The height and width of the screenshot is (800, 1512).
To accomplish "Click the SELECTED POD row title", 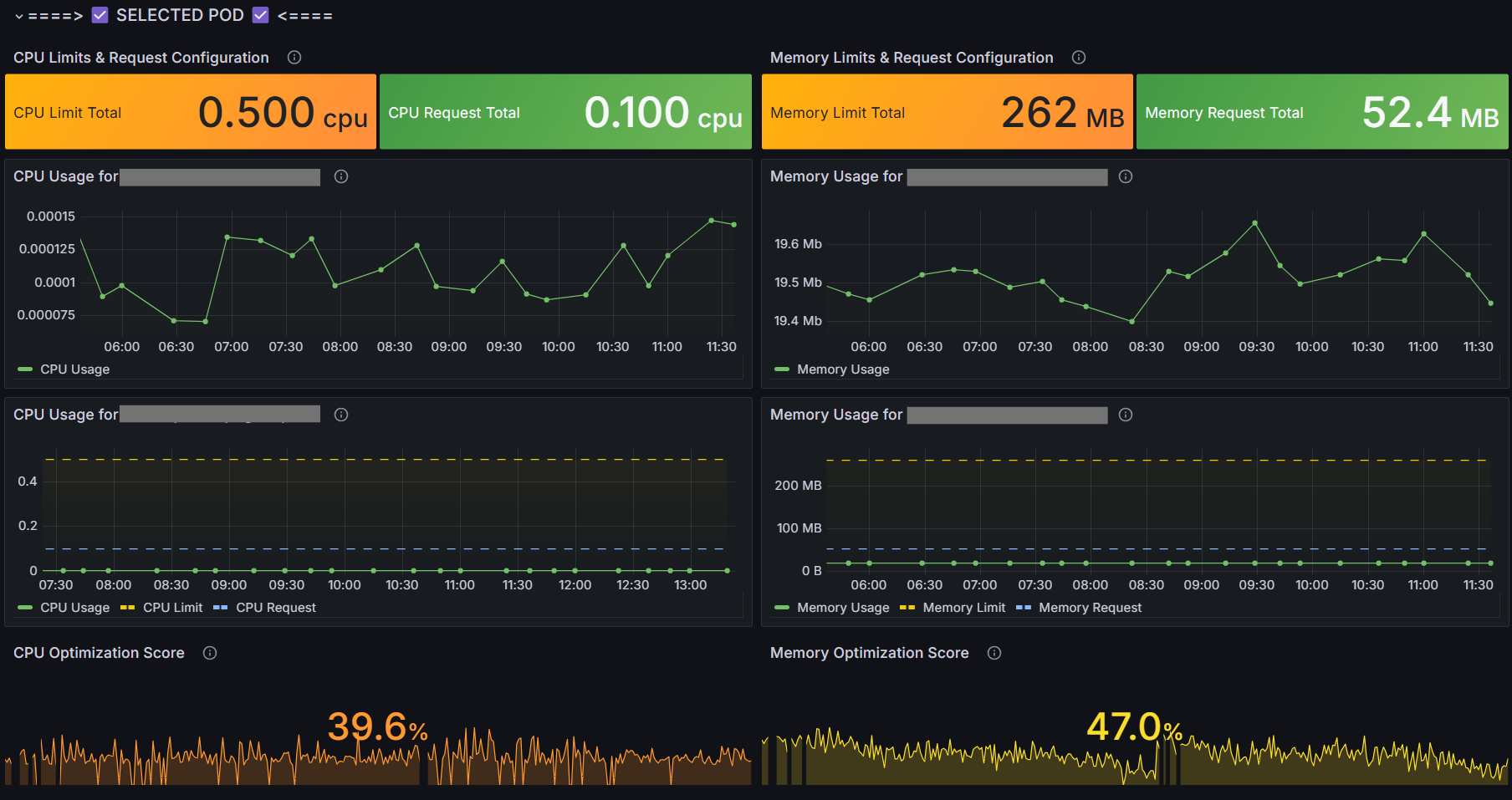I will (x=181, y=14).
